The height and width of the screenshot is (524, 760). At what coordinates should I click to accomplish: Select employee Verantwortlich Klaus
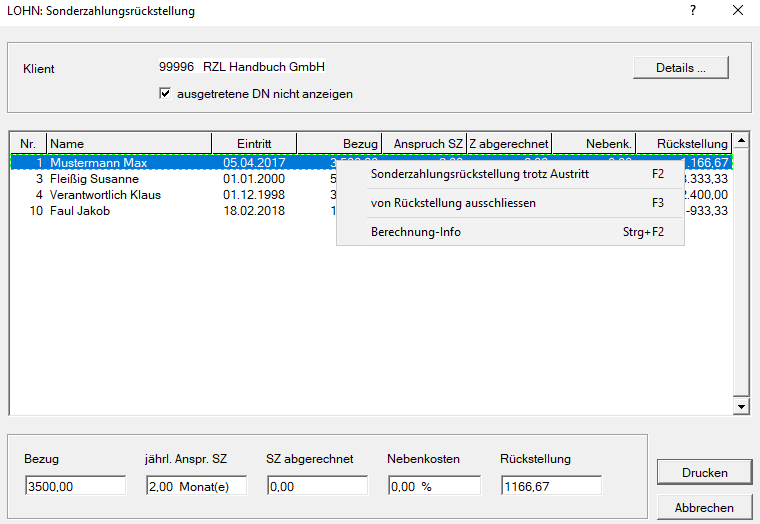tap(105, 195)
